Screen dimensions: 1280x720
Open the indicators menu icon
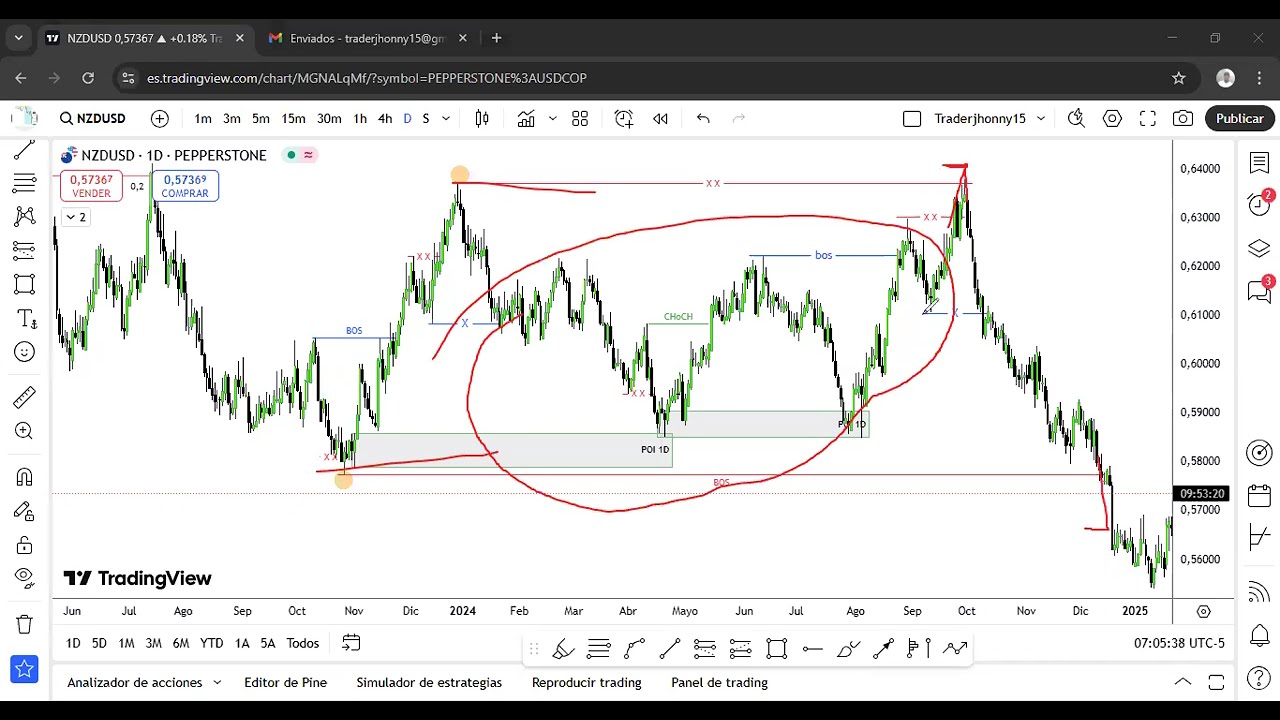click(526, 119)
